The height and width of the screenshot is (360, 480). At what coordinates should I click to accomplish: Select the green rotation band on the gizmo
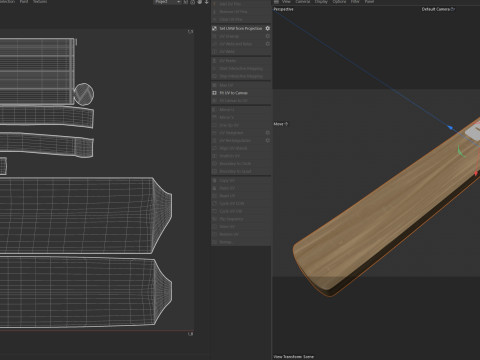[461, 152]
